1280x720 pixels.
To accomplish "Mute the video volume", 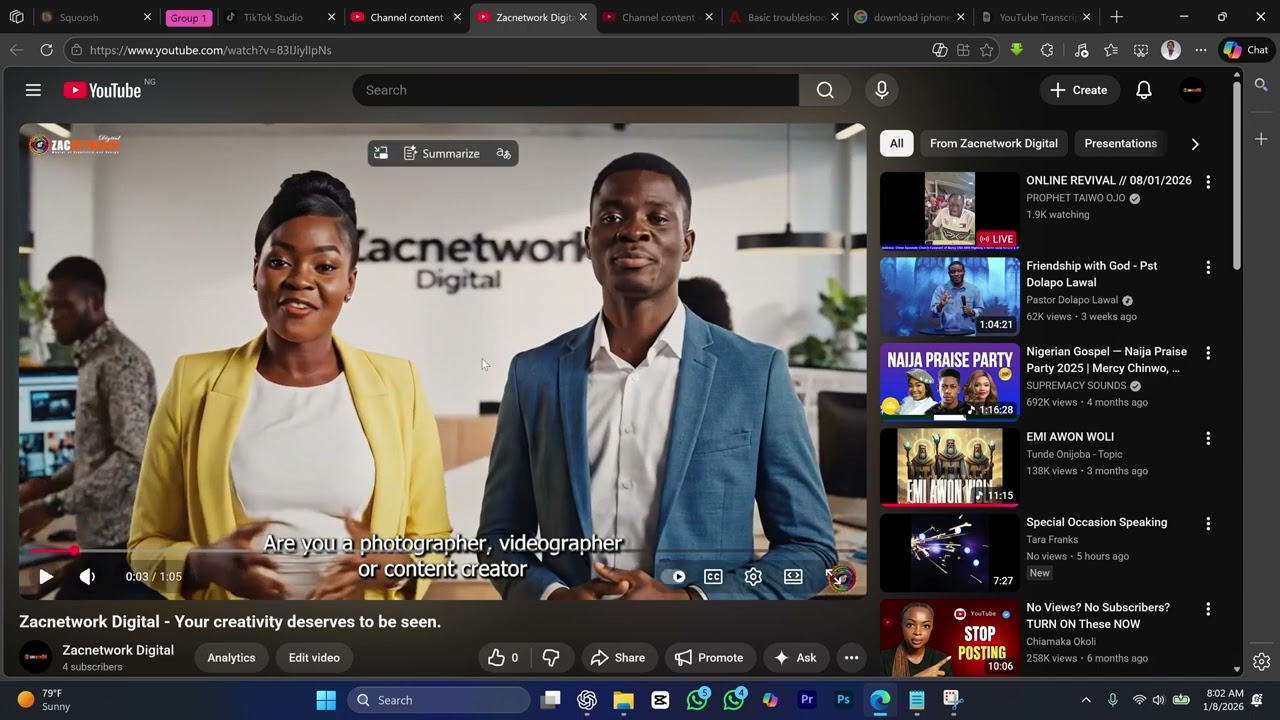I will coord(88,577).
